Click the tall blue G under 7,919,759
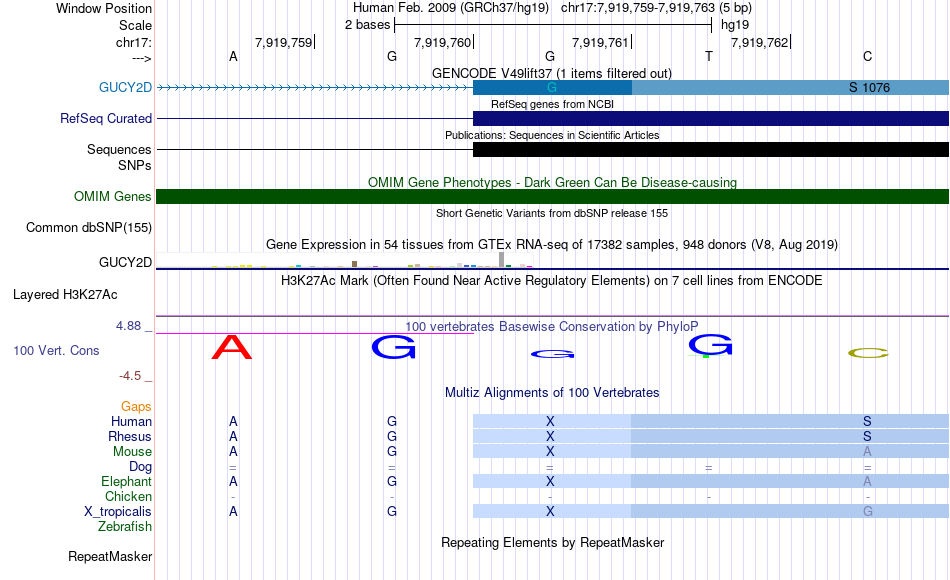Viewport: 950px width, 580px height. pos(393,348)
